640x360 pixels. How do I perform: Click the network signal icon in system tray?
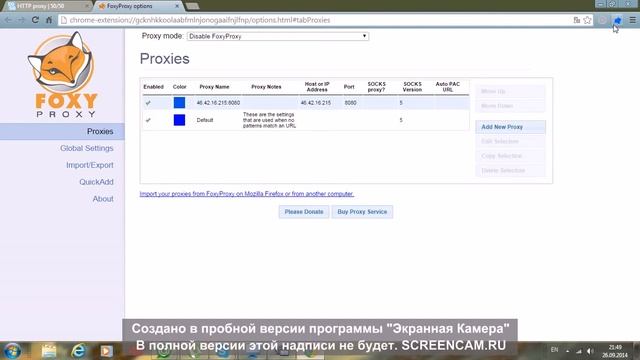(x=579, y=351)
